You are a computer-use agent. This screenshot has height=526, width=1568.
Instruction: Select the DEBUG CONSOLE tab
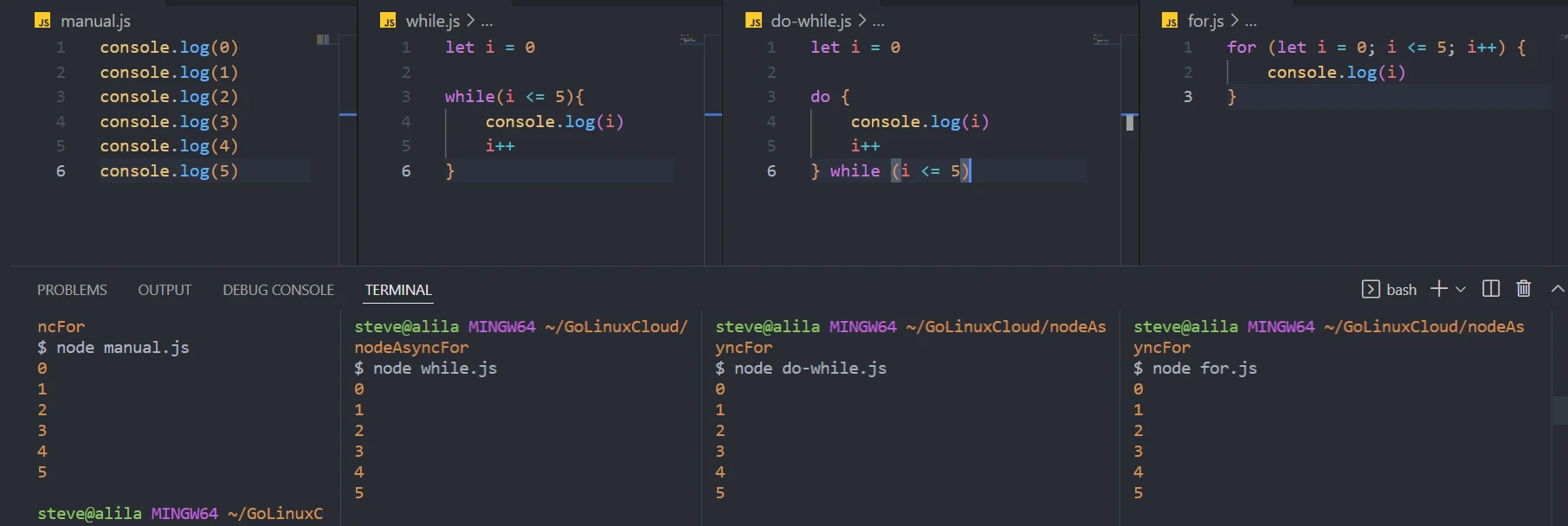tap(278, 290)
